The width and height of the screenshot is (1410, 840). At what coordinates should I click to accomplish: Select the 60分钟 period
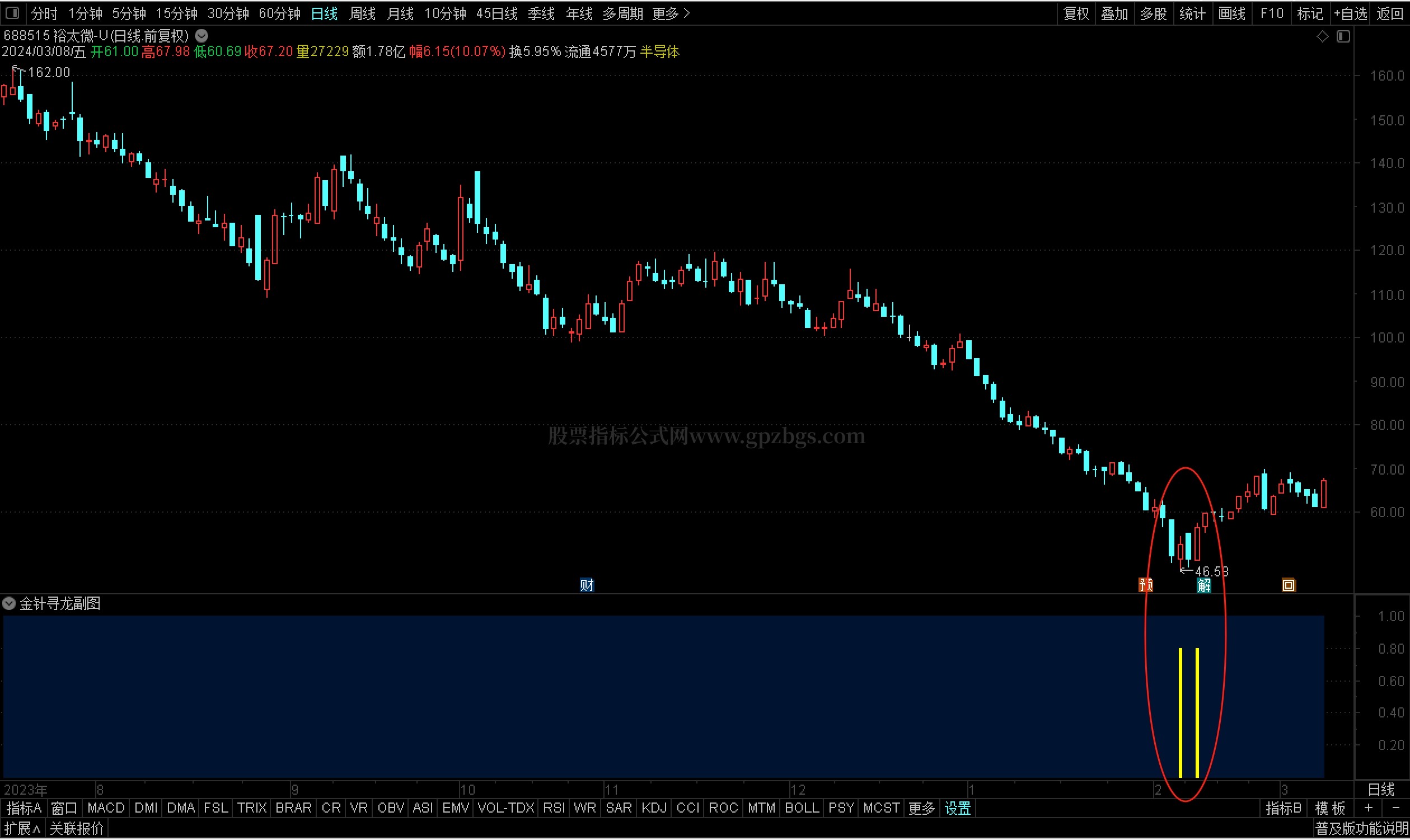(280, 13)
